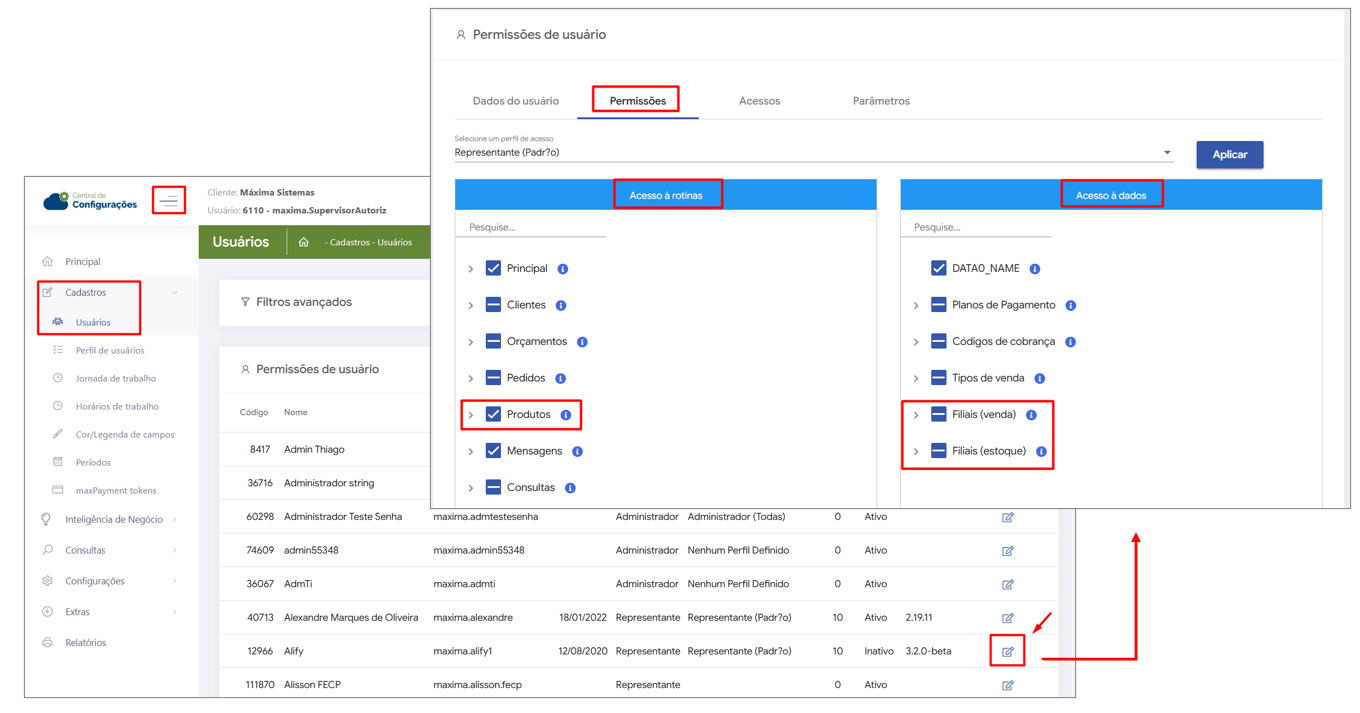Screen dimensions: 1360x713
Task: Expand Inteligência de Negócio sidebar menu
Action: (113, 520)
